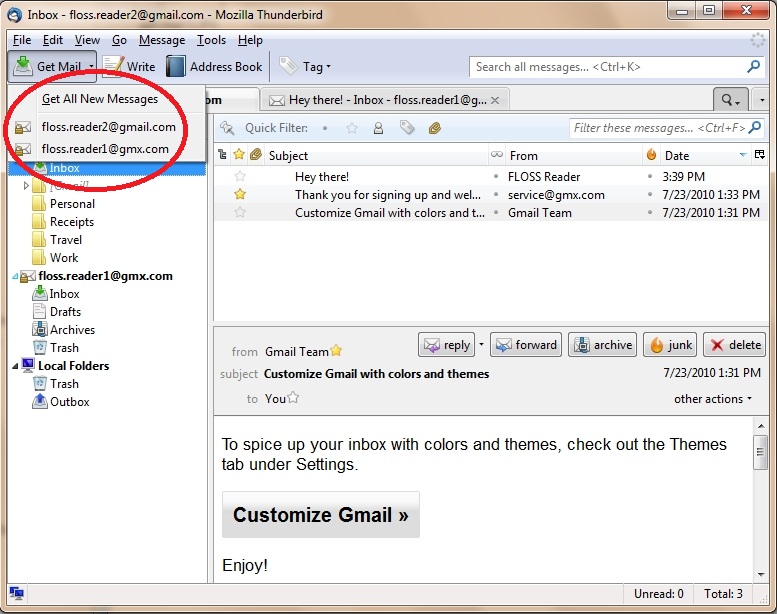Screen dimensions: 777x614
Task: Open the other actions dropdown
Action: coord(713,399)
